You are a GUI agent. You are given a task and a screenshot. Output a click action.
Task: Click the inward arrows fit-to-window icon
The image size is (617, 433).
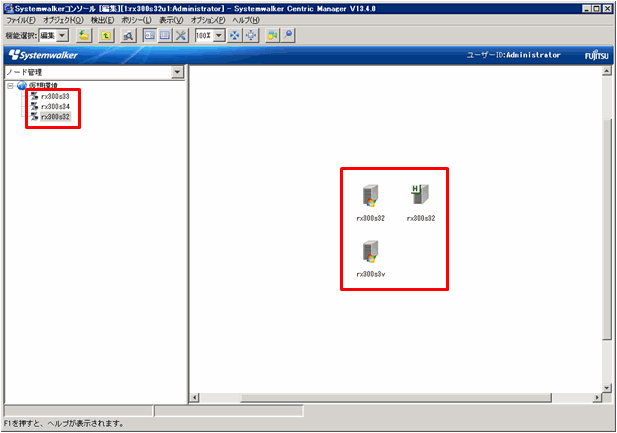pos(235,35)
